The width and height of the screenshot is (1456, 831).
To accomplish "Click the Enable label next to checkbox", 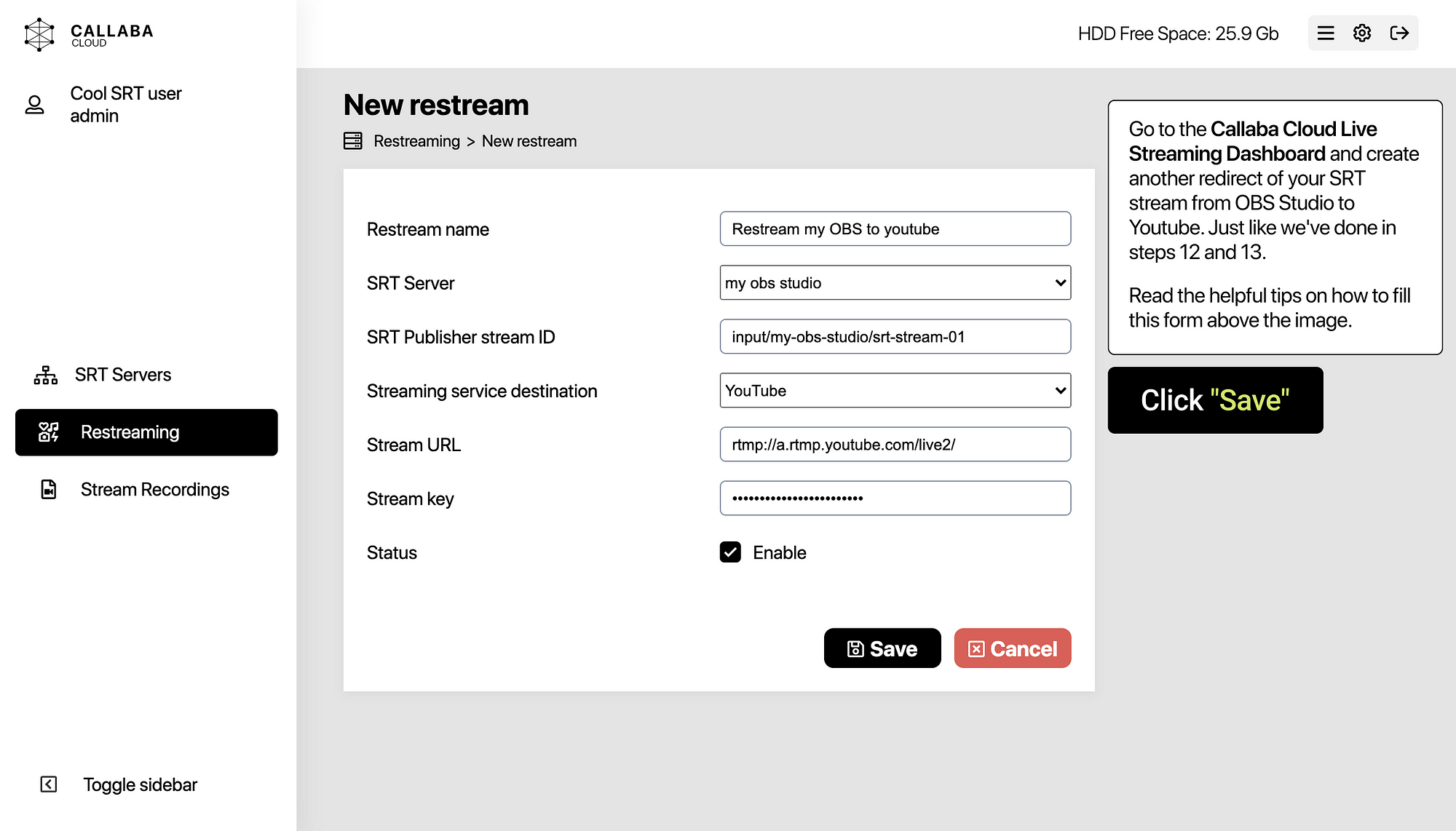I will (x=780, y=553).
